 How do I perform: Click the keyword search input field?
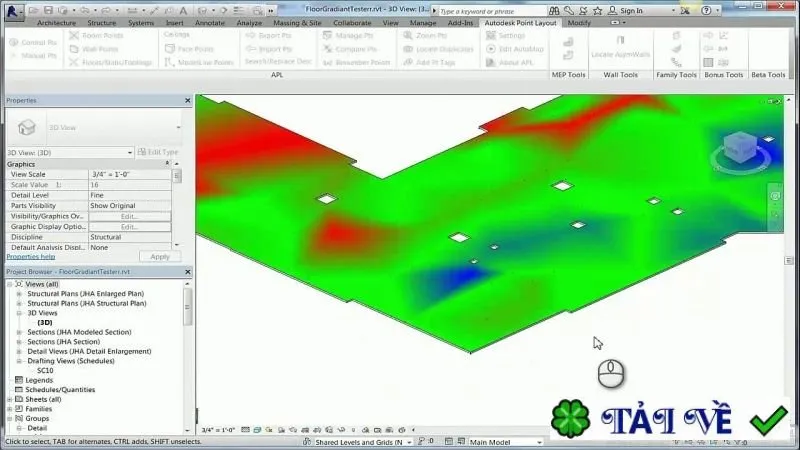click(492, 11)
